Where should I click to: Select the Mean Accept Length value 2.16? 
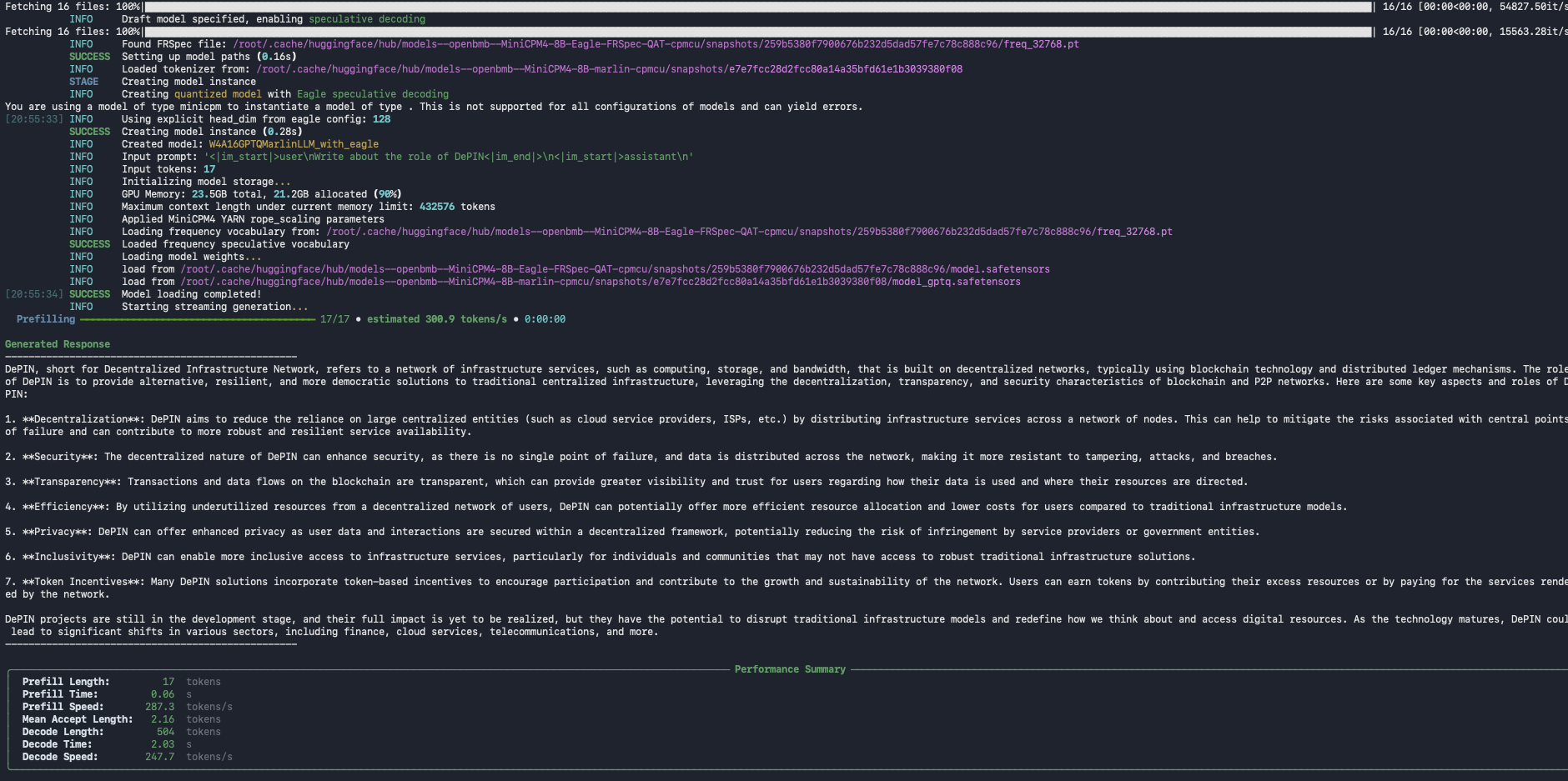tap(163, 719)
